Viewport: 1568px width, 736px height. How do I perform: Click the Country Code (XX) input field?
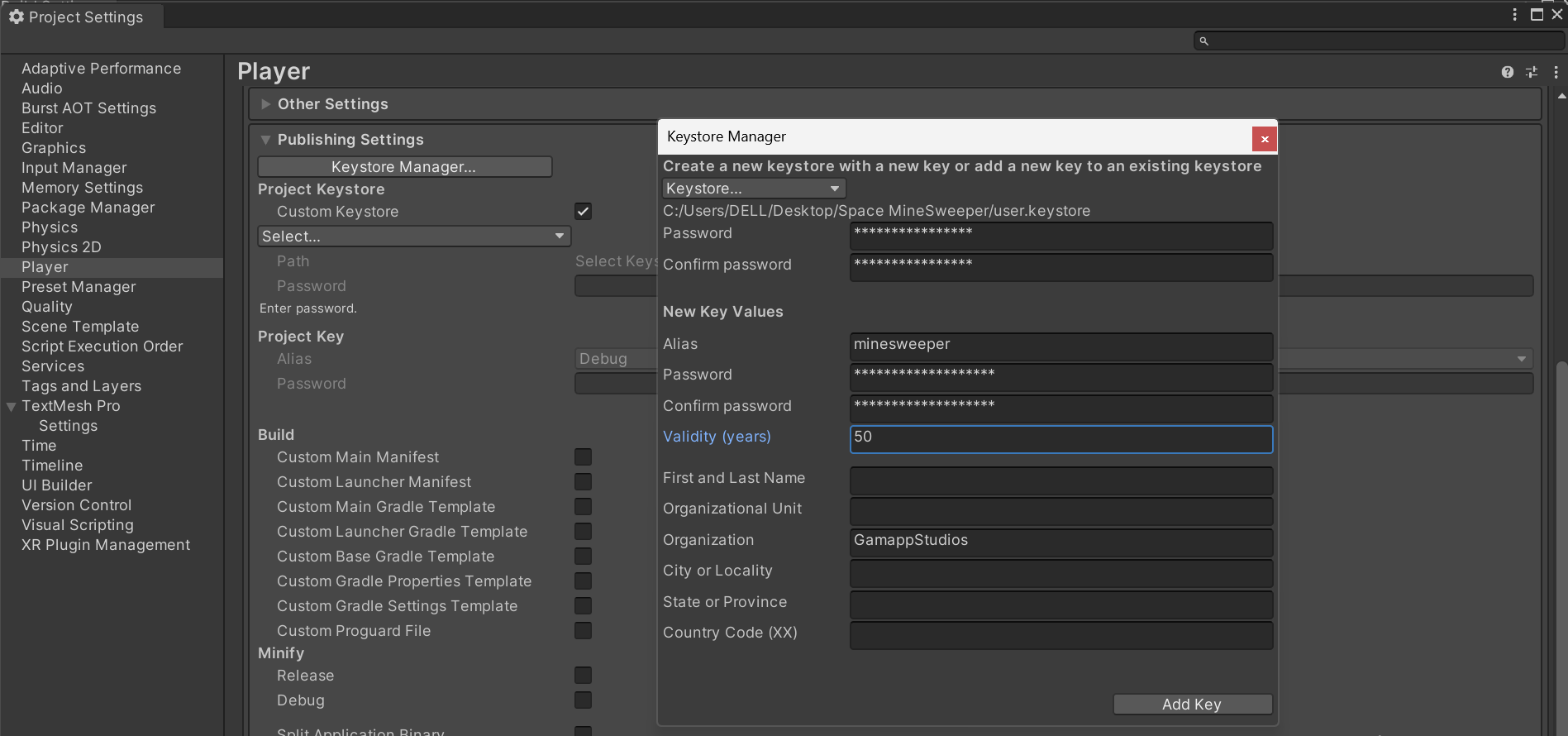click(x=1060, y=635)
